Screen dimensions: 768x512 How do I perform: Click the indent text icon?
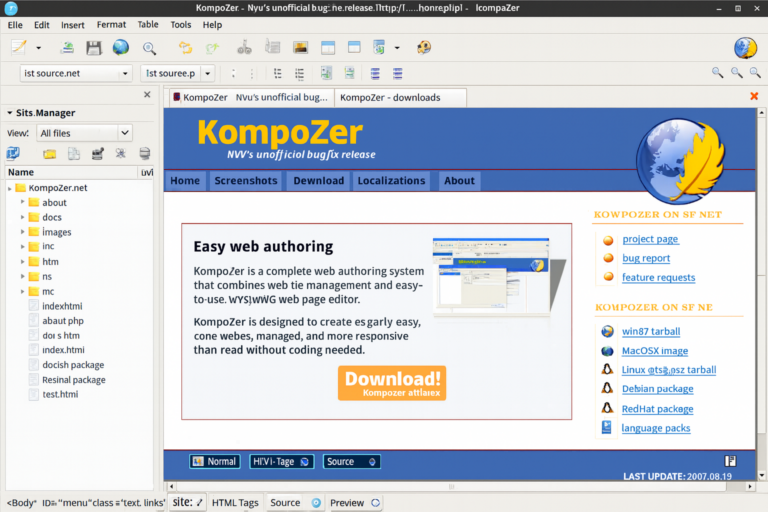coord(349,73)
